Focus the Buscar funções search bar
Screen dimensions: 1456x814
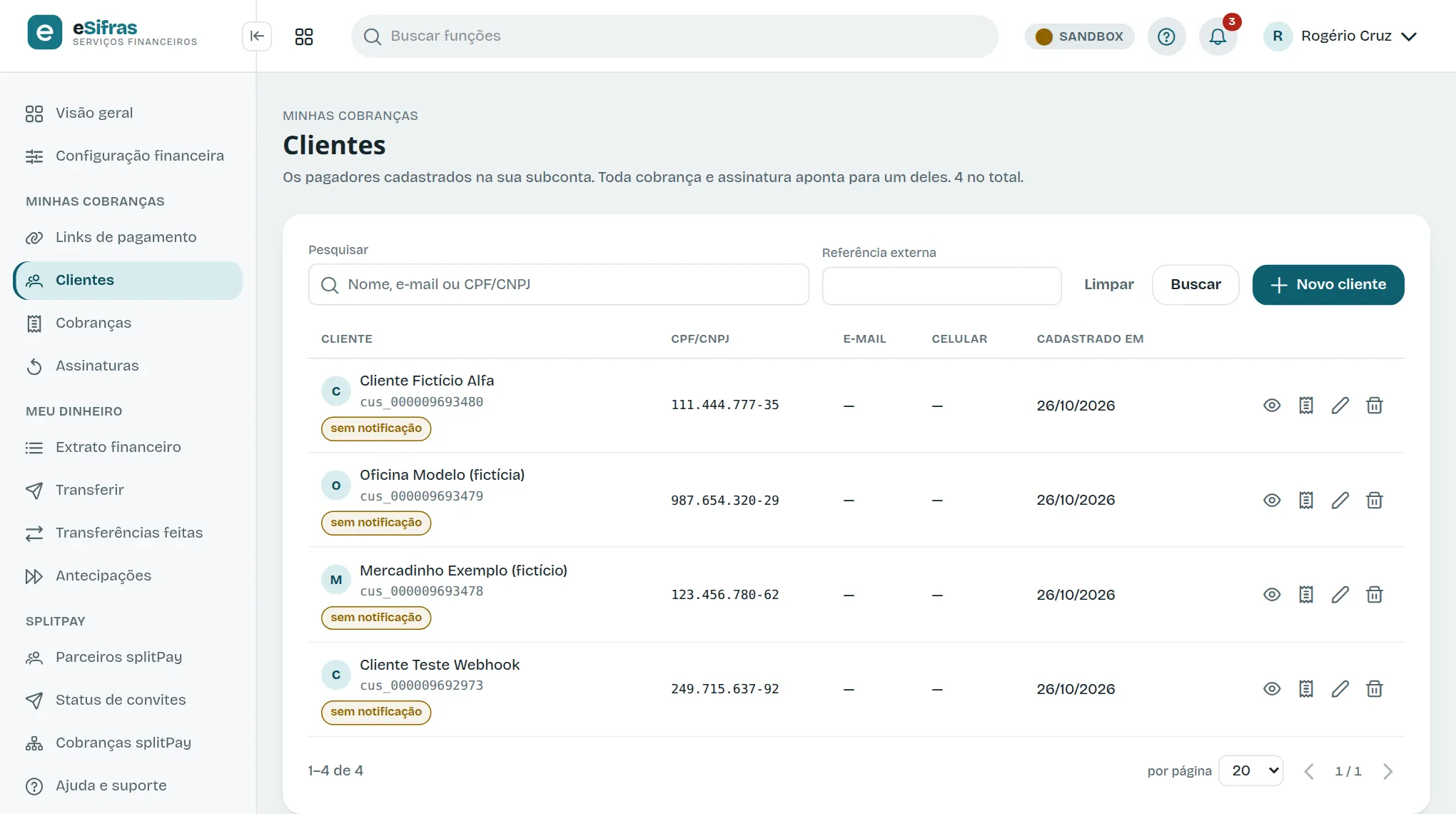coord(674,36)
